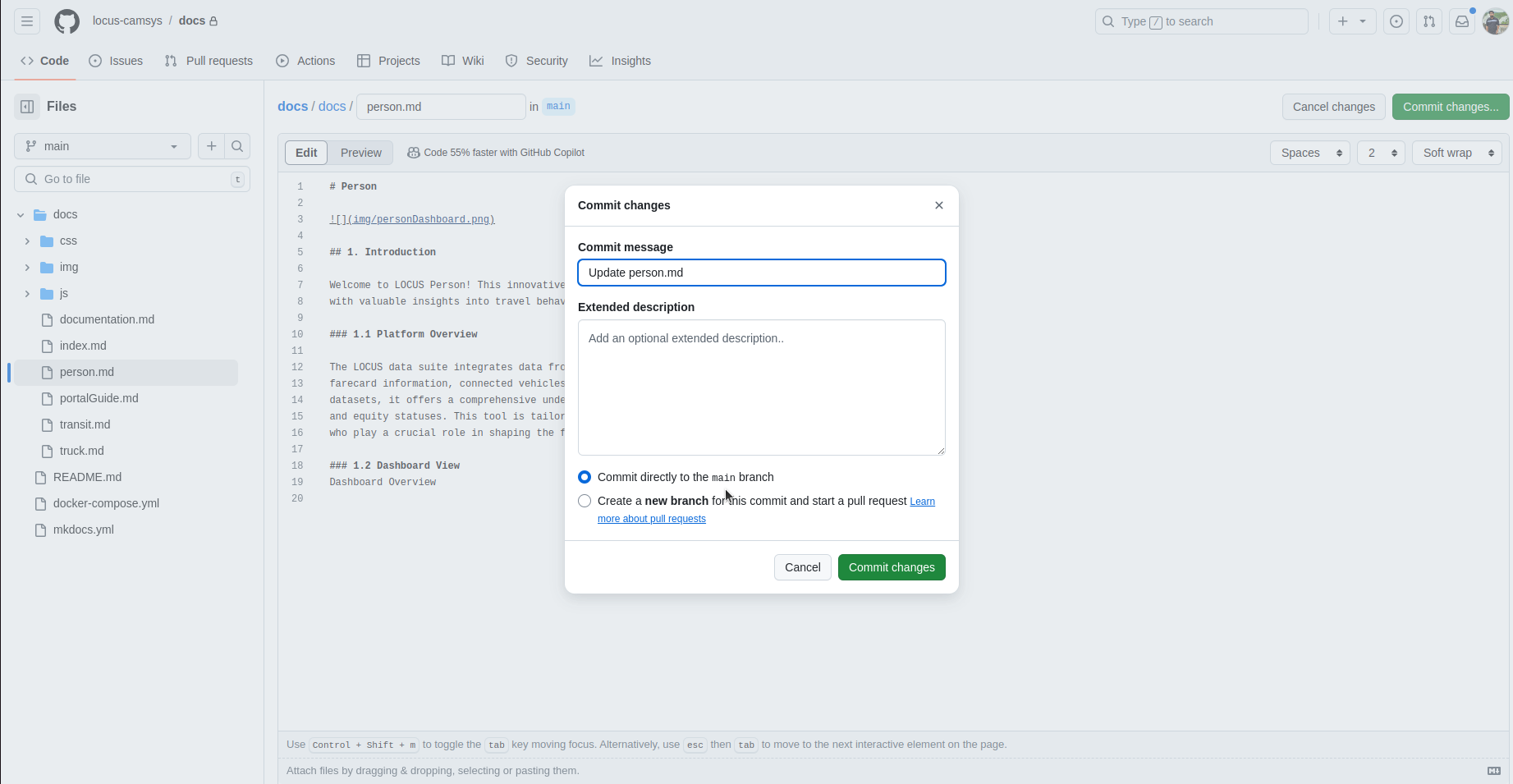Click the search files magnifier icon
This screenshot has height=784, width=1513.
[237, 146]
